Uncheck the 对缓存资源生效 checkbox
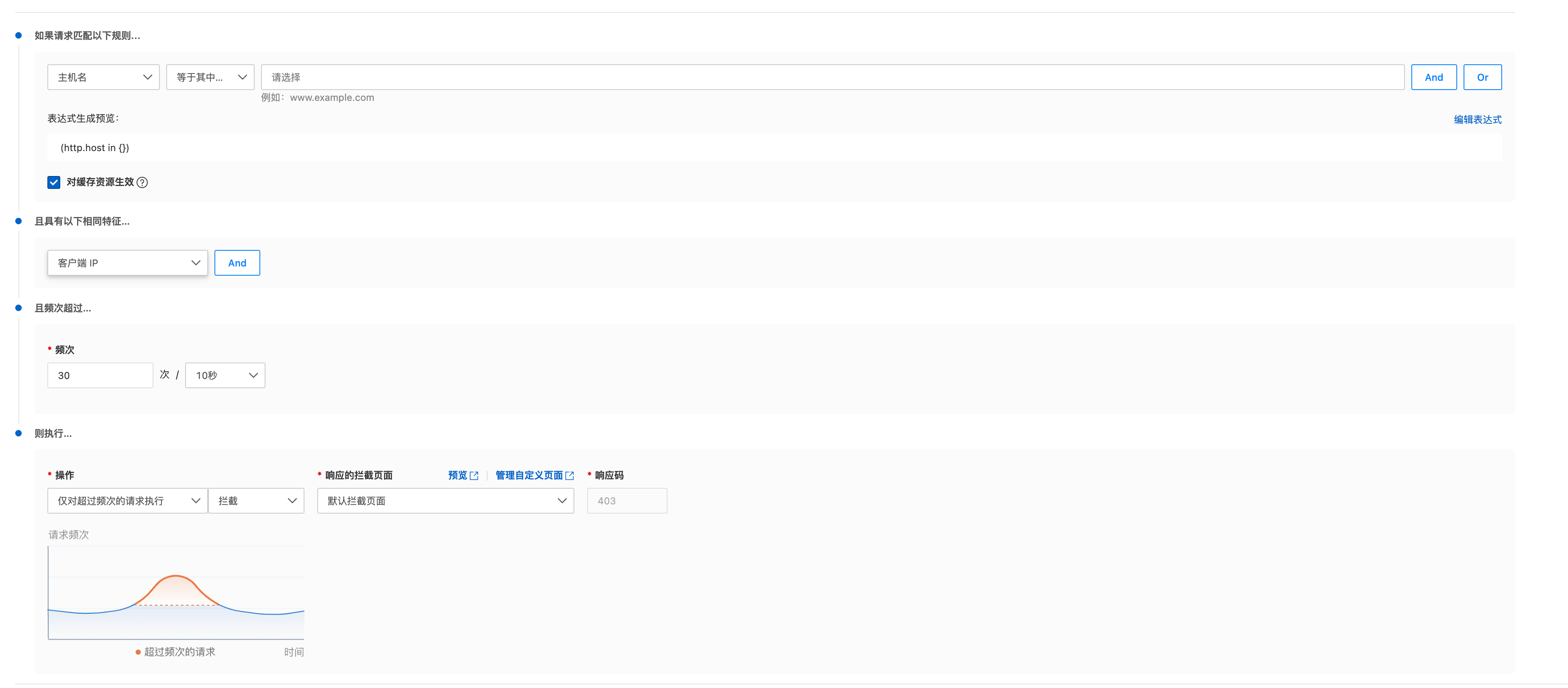This screenshot has width=1568, height=688. pos(54,182)
